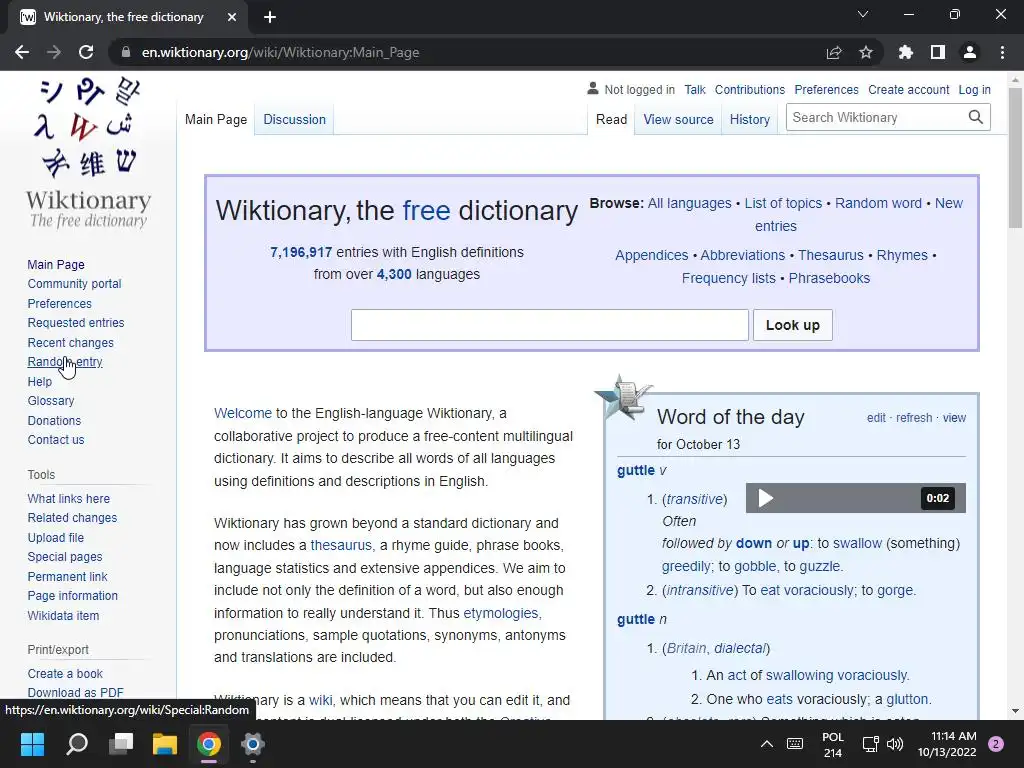Image resolution: width=1024 pixels, height=768 pixels.
Task: Switch to the Discussion tab
Action: [x=295, y=120]
